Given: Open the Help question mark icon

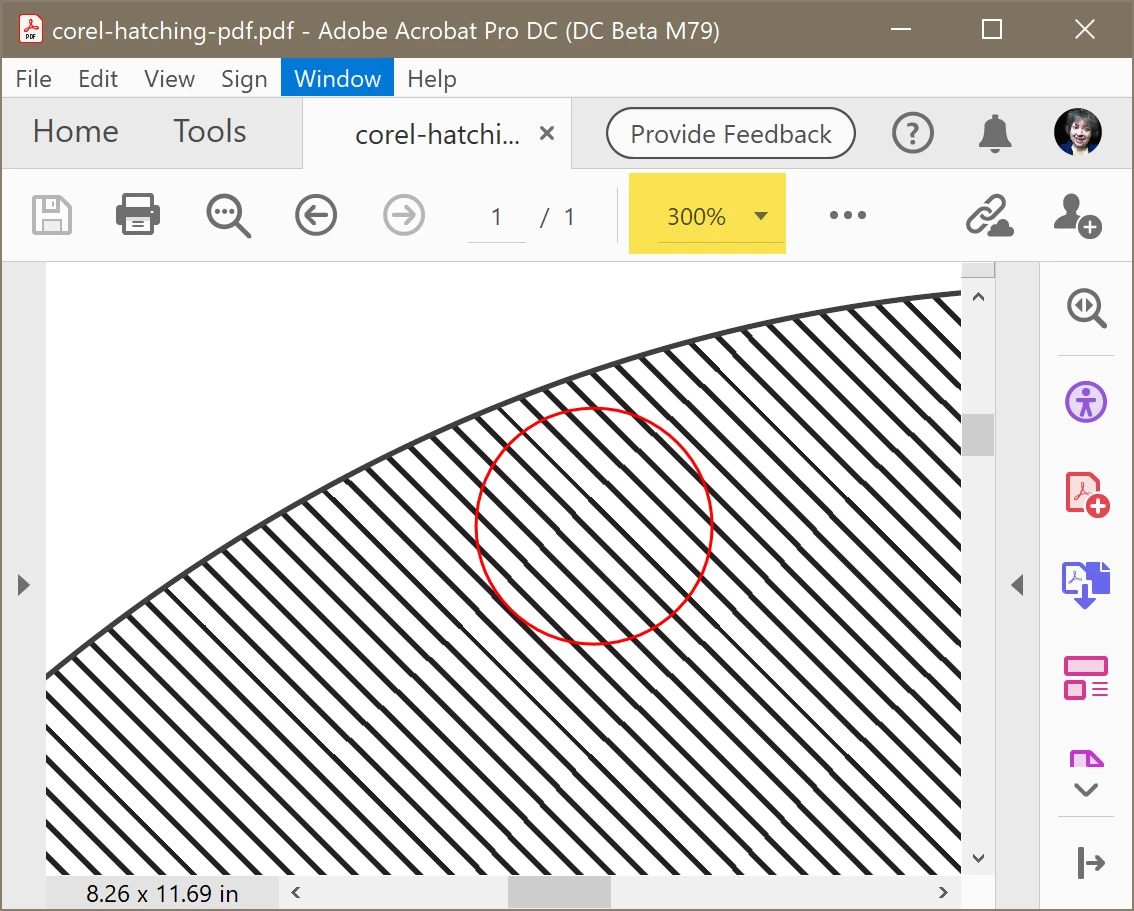Looking at the screenshot, I should coord(913,133).
